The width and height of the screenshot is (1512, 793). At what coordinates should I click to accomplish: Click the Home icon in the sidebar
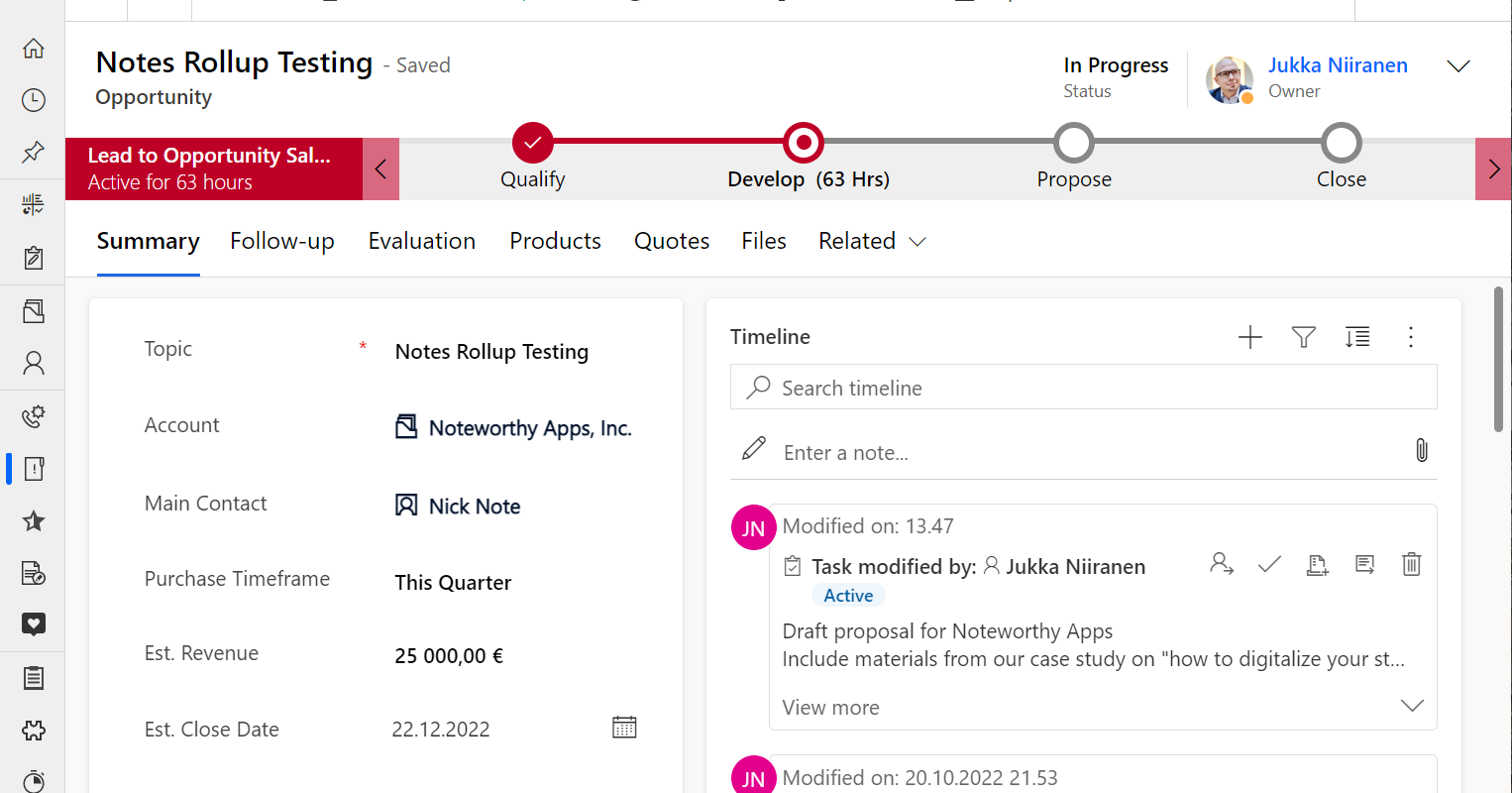point(34,48)
